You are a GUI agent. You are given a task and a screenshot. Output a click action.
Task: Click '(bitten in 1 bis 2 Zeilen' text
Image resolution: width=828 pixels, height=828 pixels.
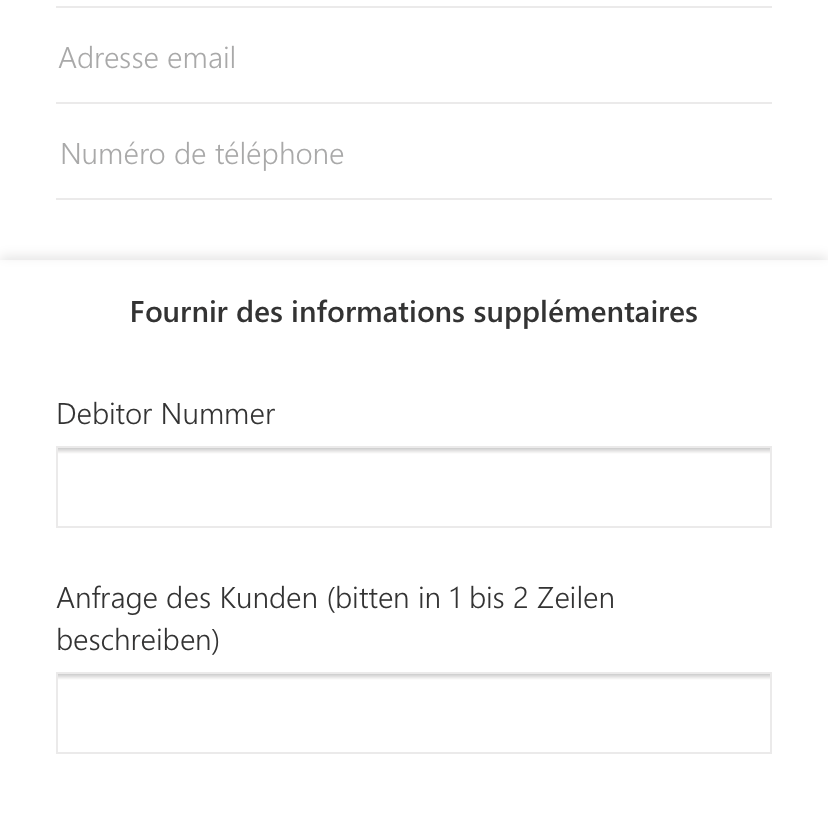pyautogui.click(x=470, y=598)
